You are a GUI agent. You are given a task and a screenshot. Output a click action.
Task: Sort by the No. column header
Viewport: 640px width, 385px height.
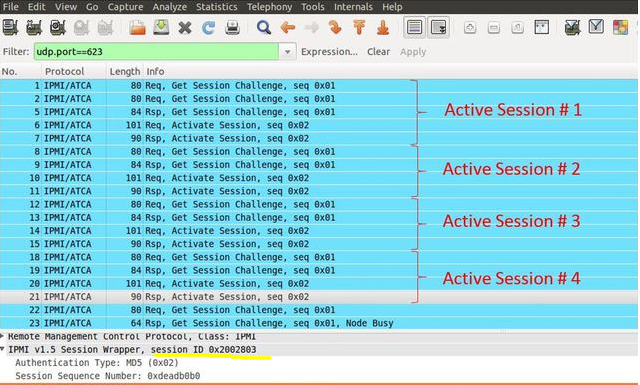[20, 71]
